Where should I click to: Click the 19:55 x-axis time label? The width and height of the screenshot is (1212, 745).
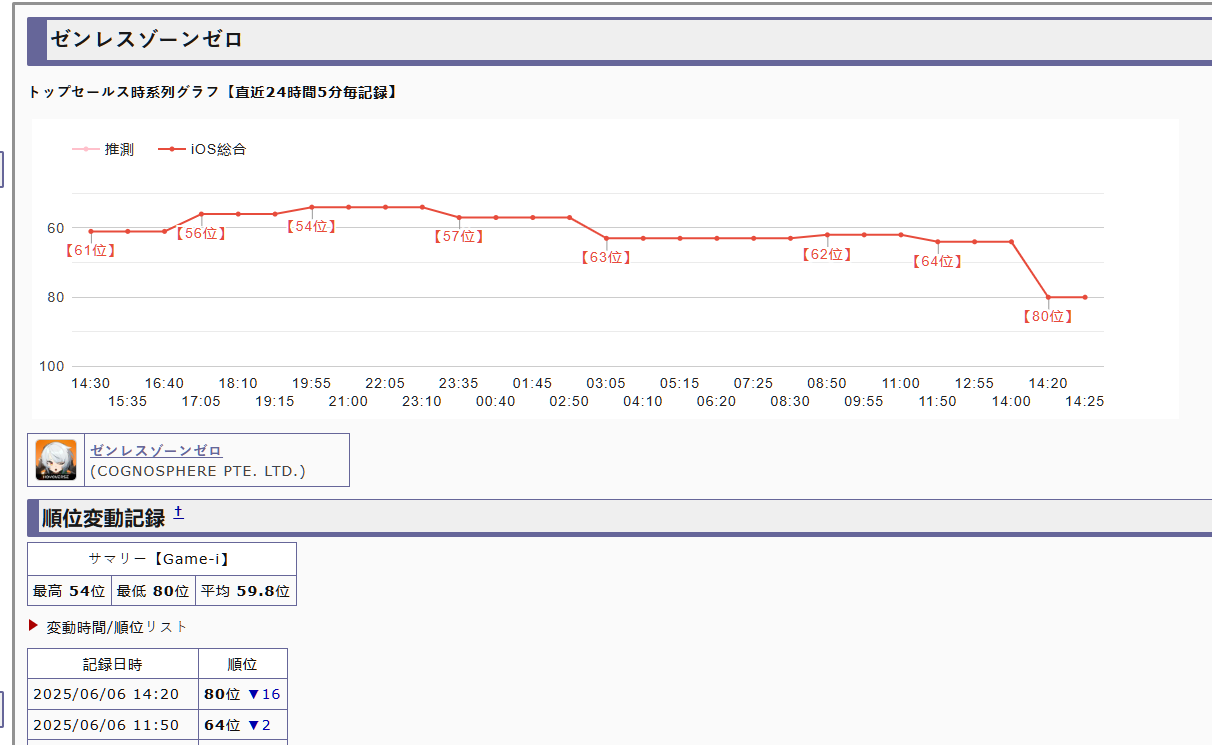pyautogui.click(x=311, y=383)
